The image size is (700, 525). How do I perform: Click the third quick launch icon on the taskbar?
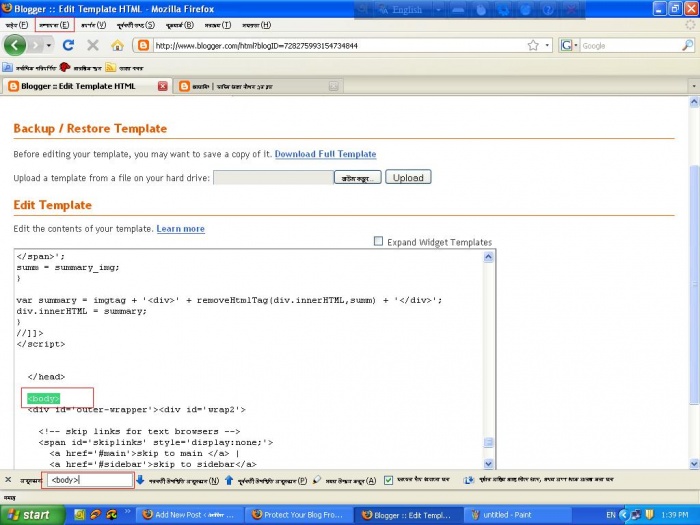(x=112, y=514)
